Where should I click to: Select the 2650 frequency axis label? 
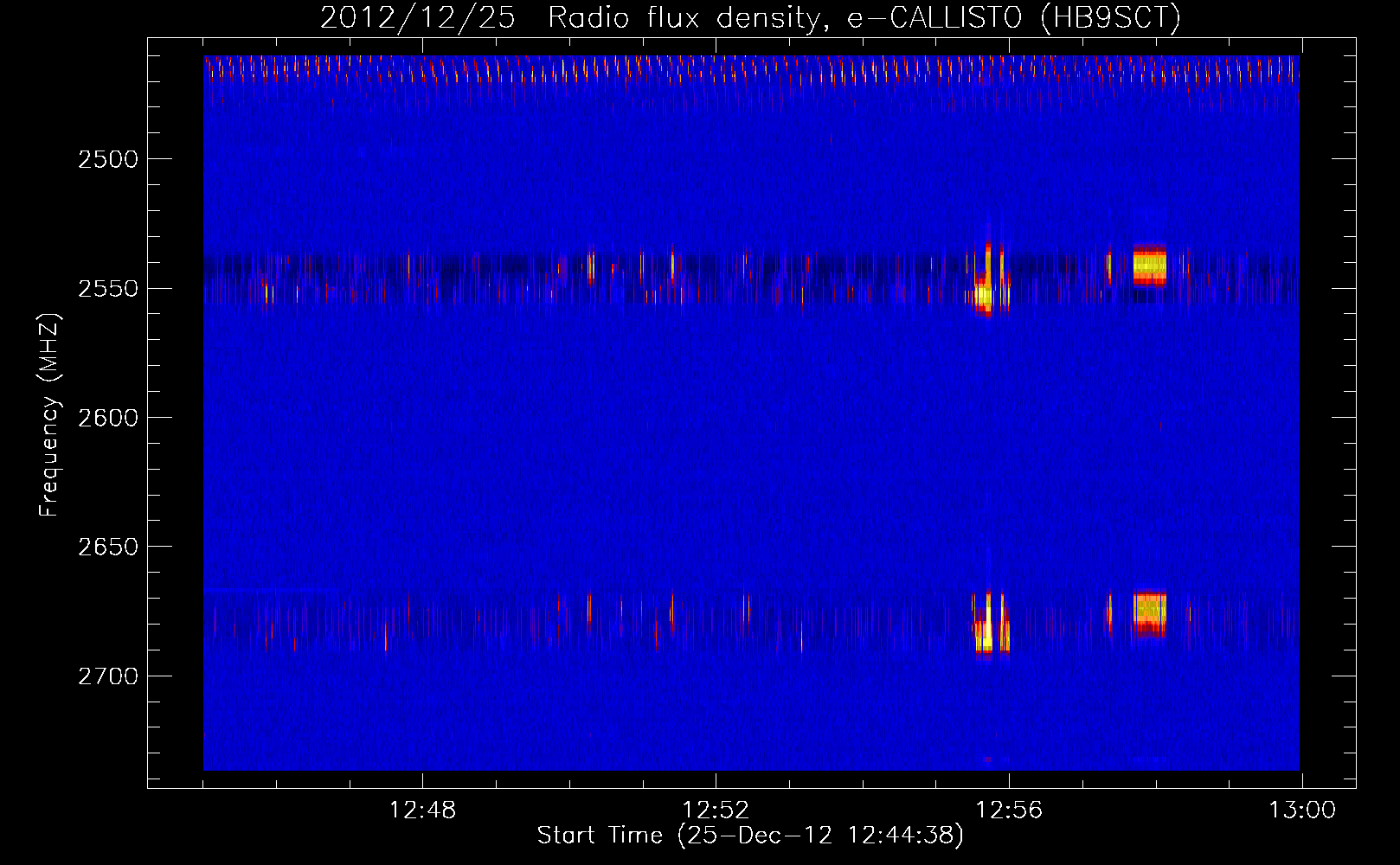(108, 547)
